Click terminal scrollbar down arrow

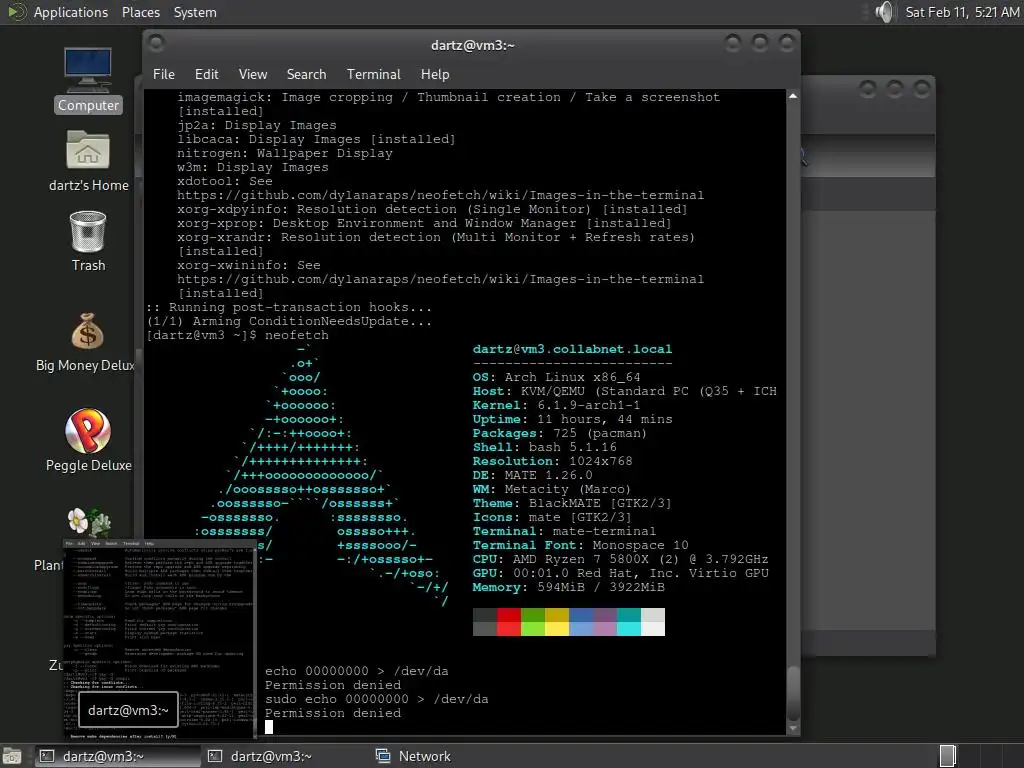pos(793,729)
